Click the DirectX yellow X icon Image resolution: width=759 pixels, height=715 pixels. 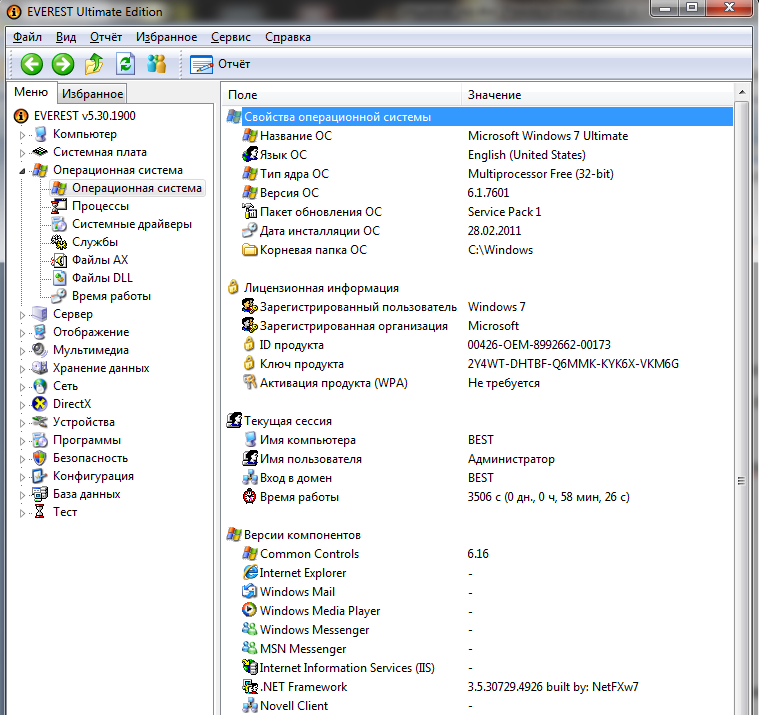click(40, 404)
